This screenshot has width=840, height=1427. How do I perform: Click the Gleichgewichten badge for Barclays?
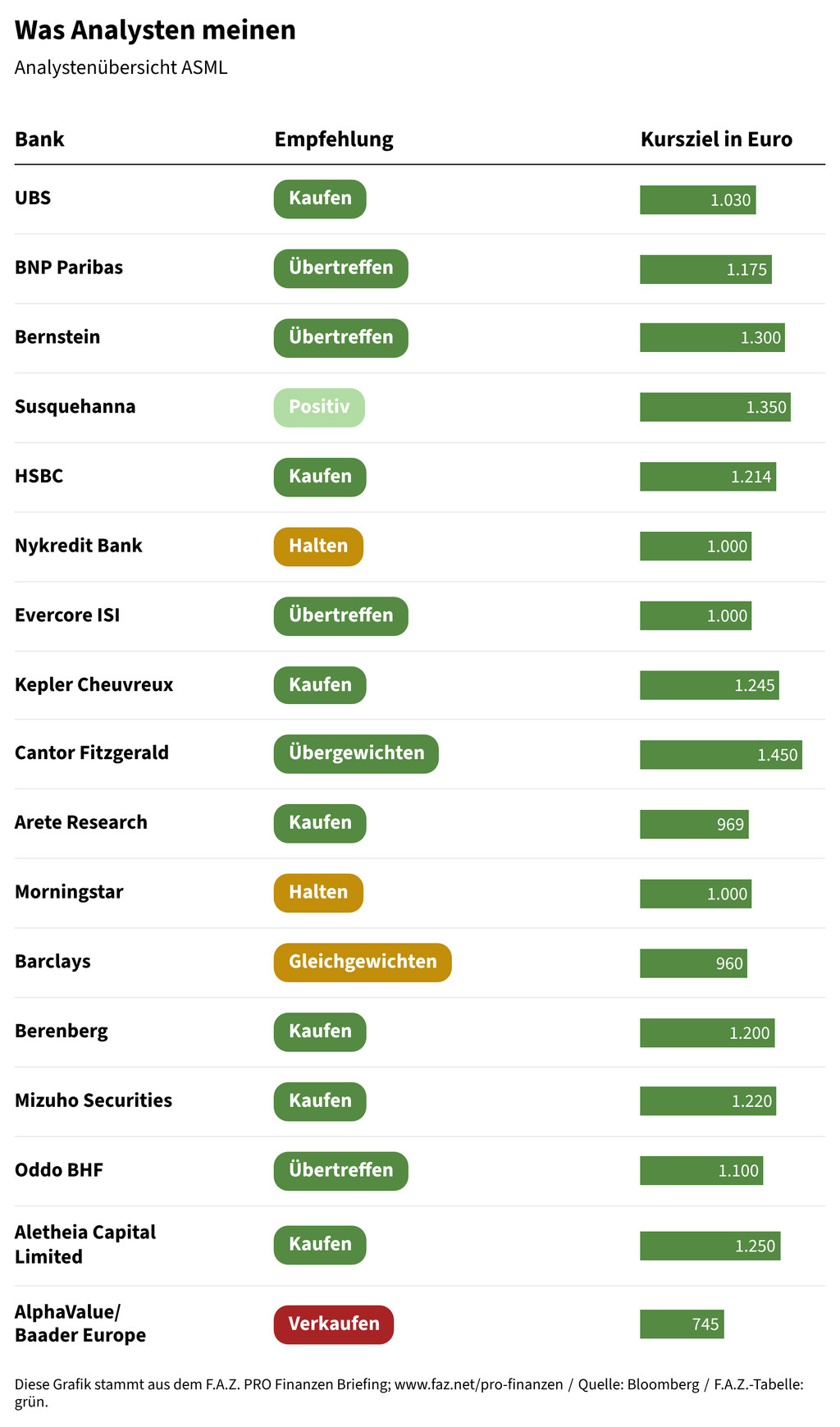click(x=363, y=963)
